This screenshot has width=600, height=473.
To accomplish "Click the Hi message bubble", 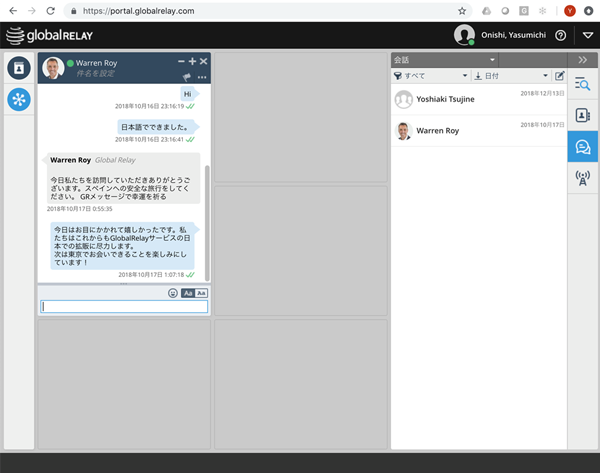I will (x=190, y=94).
